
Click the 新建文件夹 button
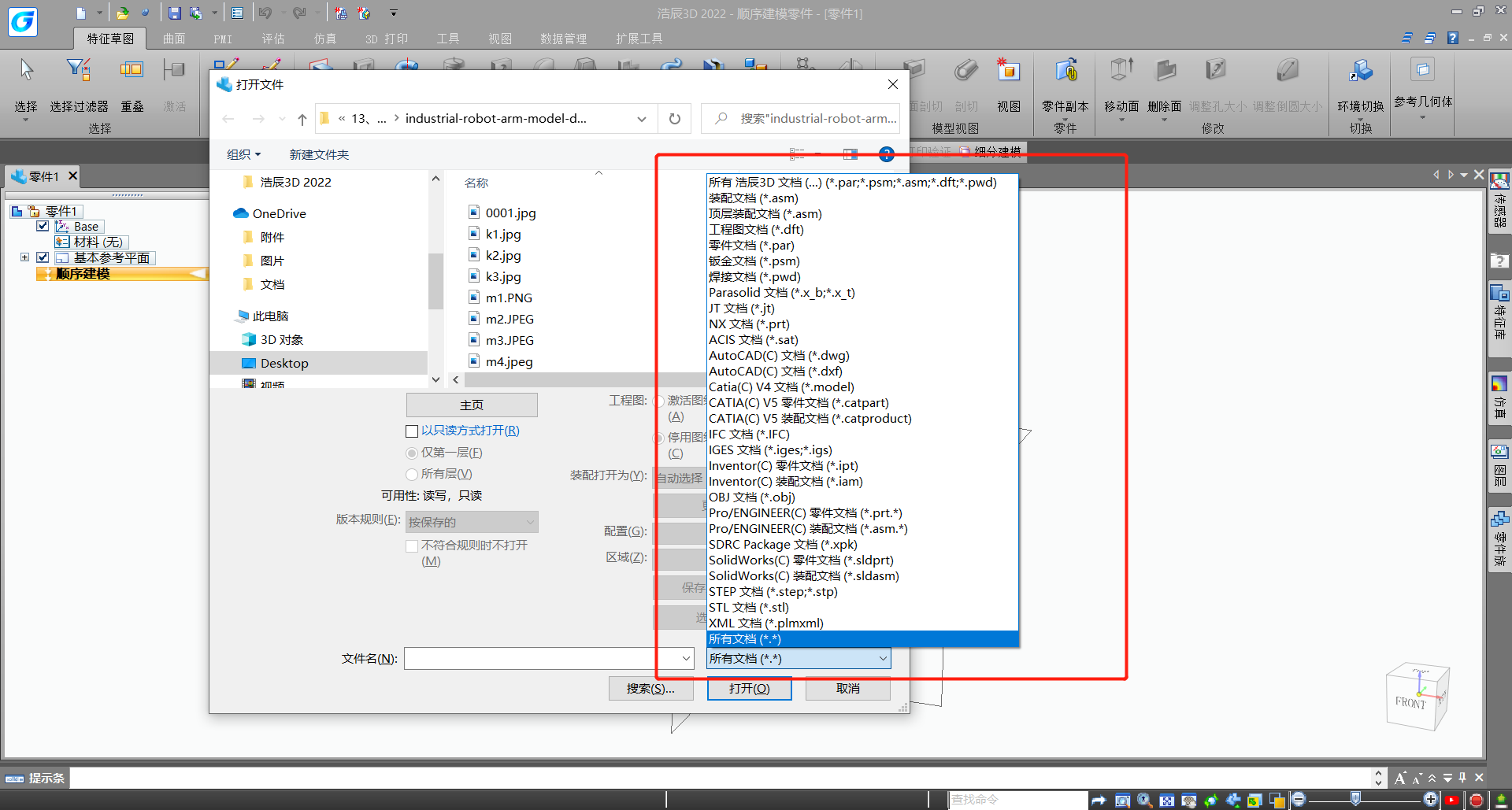(x=319, y=154)
